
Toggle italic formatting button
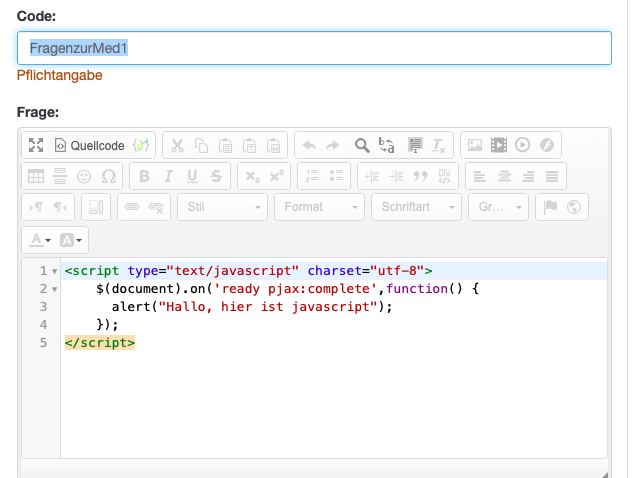(168, 176)
